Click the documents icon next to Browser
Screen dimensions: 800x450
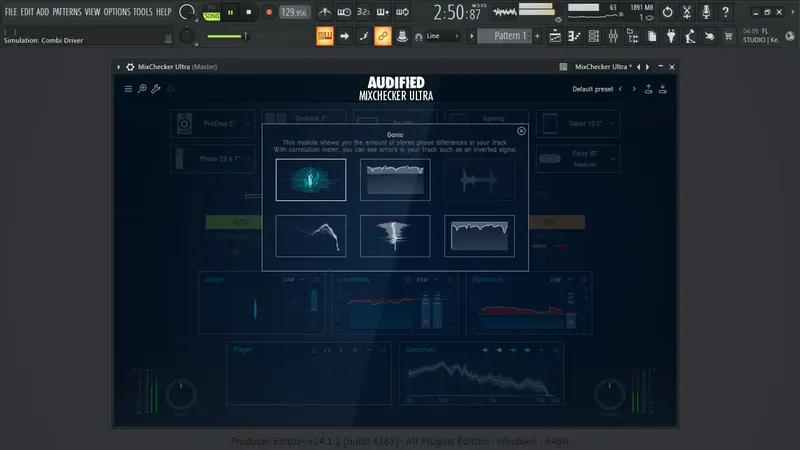pyautogui.click(x=652, y=36)
